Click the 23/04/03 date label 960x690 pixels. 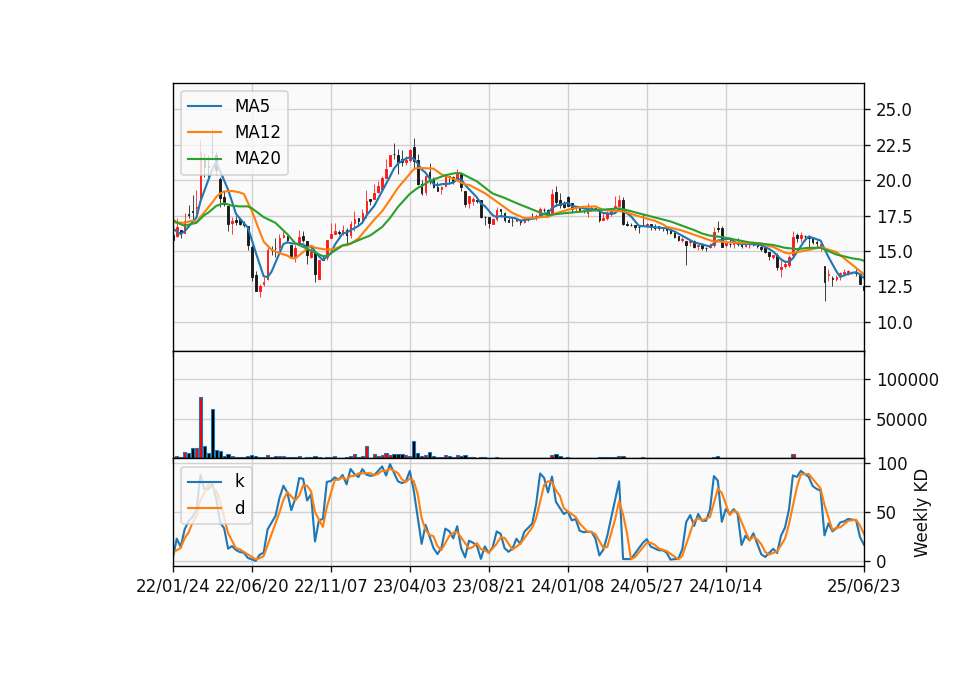410,586
